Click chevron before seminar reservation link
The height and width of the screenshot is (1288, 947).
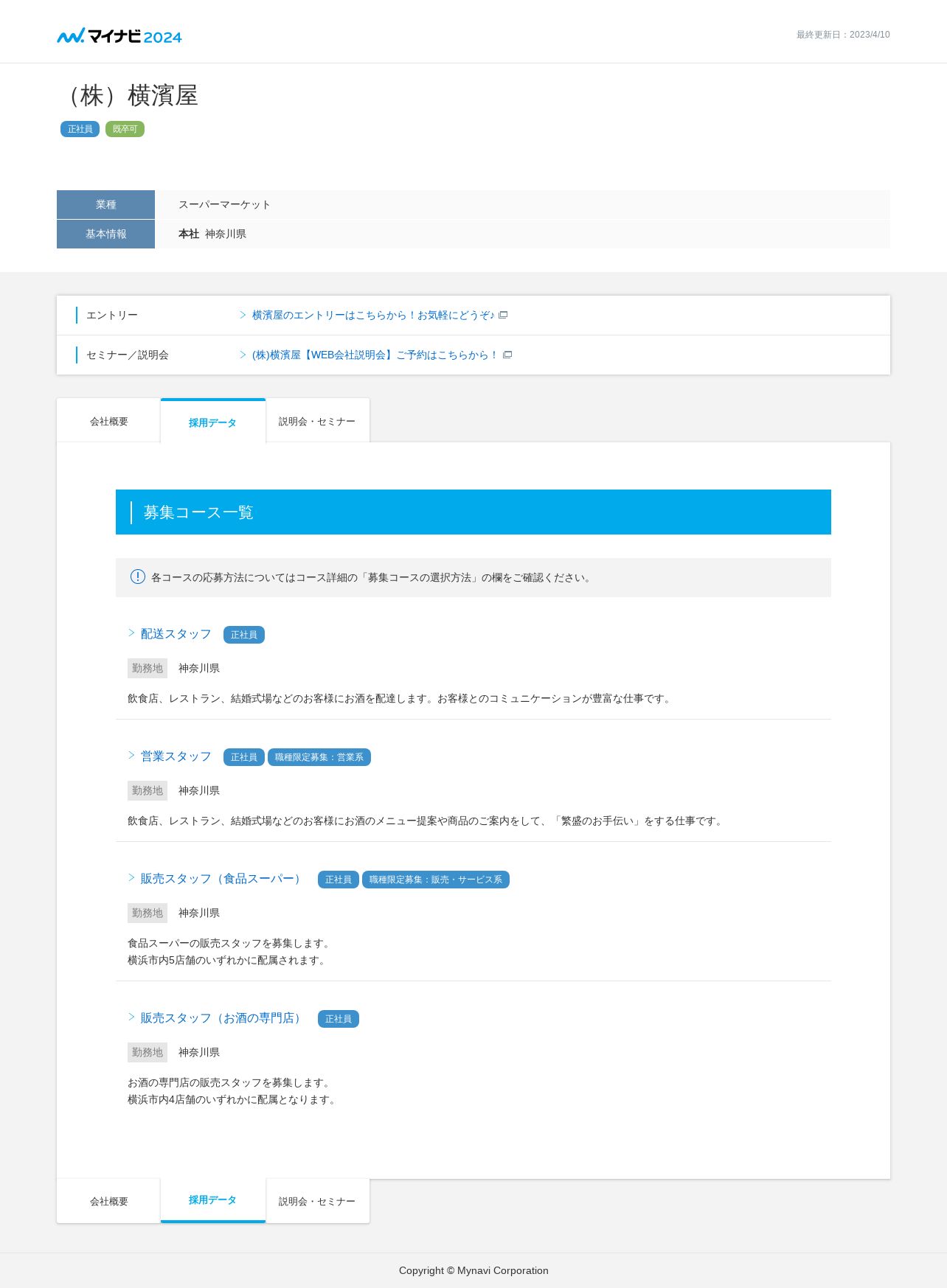pos(243,355)
